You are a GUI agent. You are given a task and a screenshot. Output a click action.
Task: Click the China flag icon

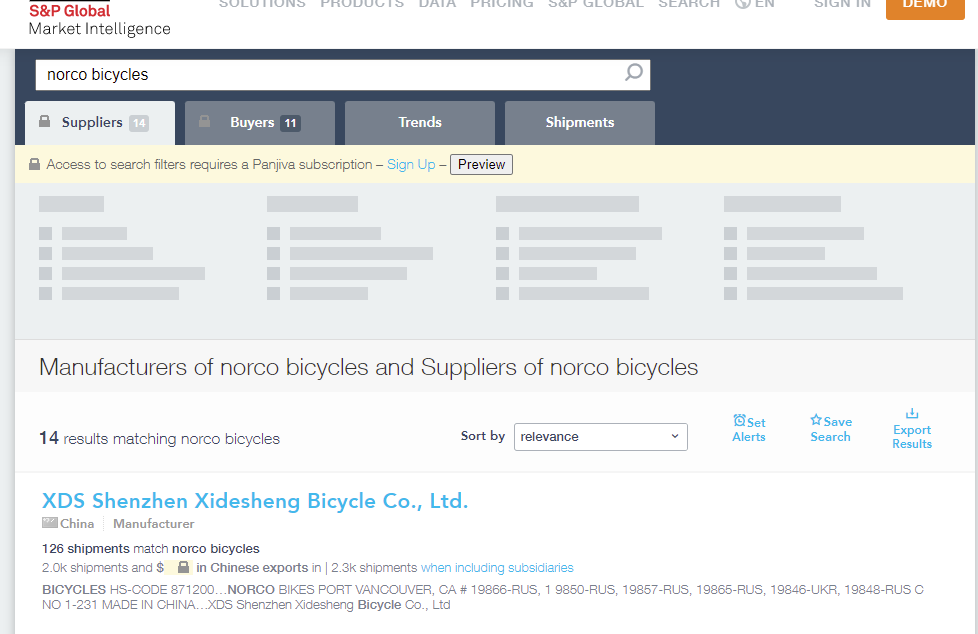tap(50, 523)
